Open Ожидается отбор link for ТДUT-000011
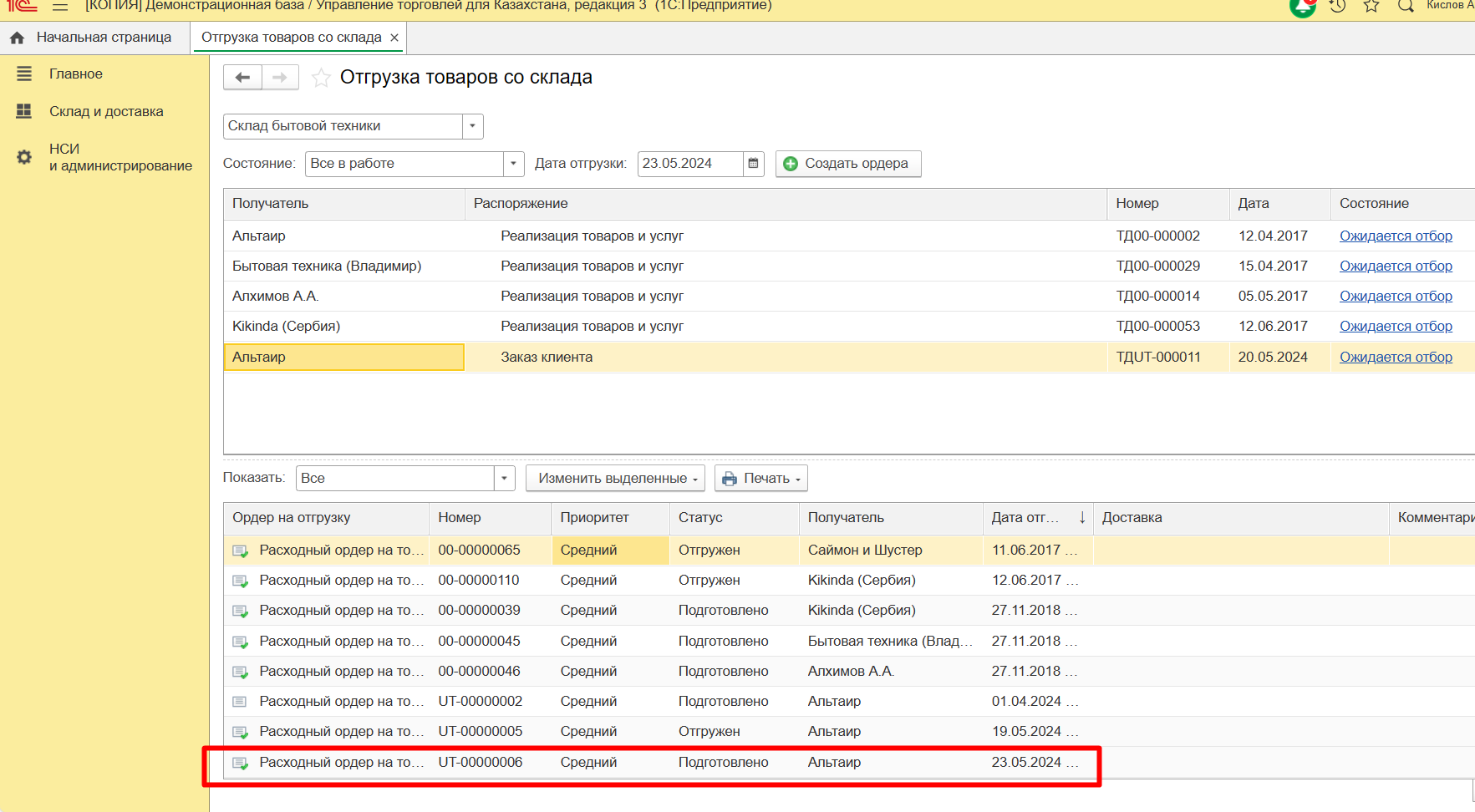The height and width of the screenshot is (812, 1475). coord(1396,357)
